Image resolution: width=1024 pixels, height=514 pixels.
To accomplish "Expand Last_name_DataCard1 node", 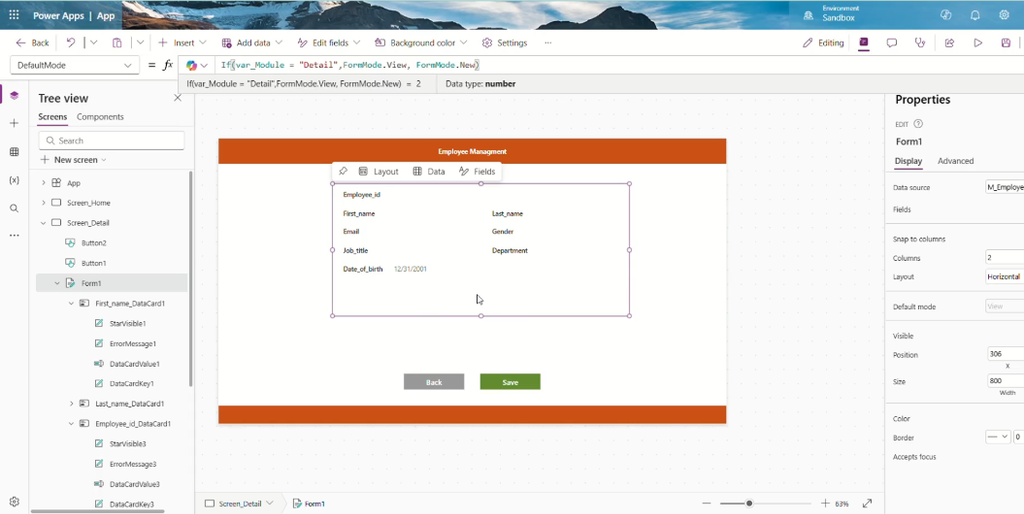I will (x=71, y=404).
